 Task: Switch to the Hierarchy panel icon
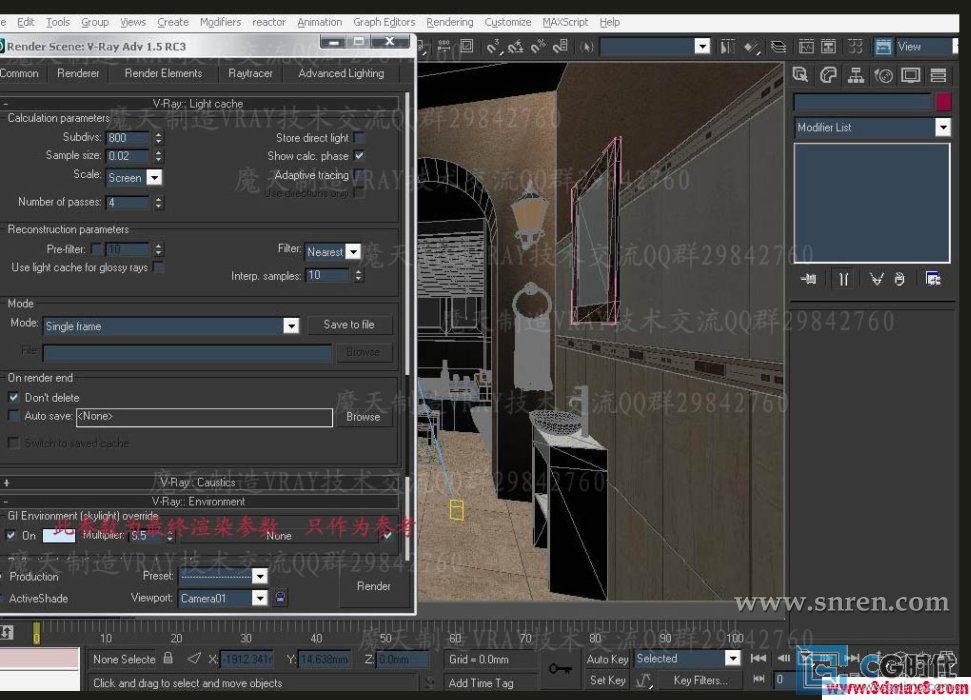tap(856, 76)
